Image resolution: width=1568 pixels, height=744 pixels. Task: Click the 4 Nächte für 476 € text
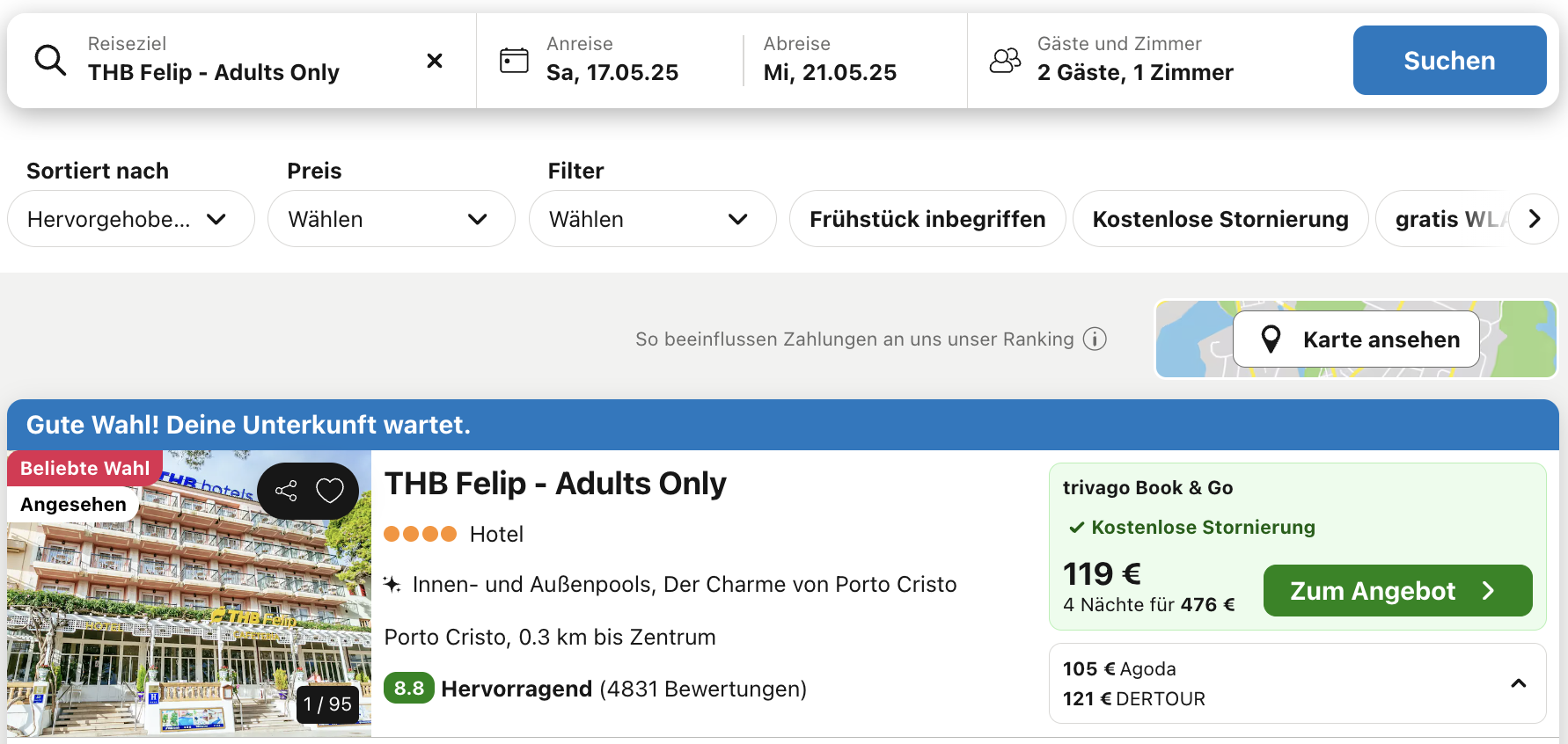pyautogui.click(x=1149, y=605)
